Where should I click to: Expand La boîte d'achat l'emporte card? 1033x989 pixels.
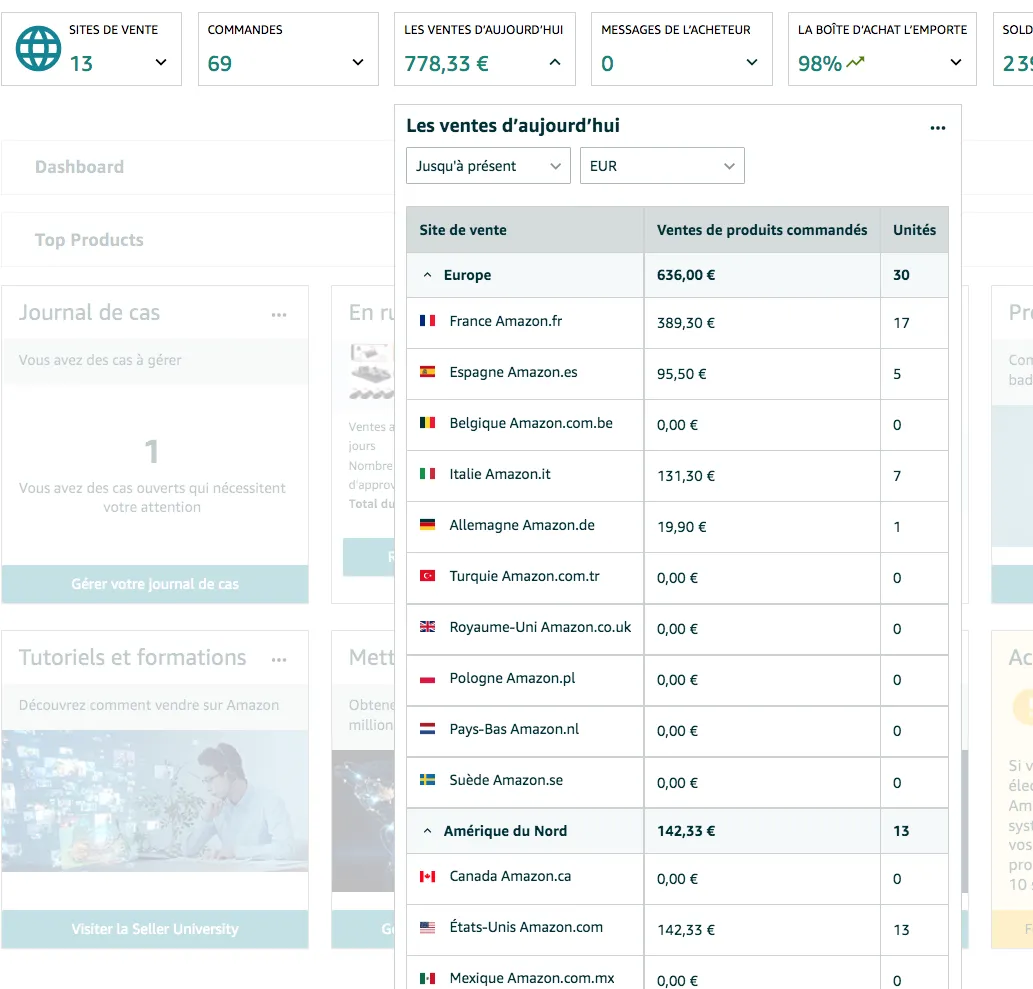tap(955, 63)
